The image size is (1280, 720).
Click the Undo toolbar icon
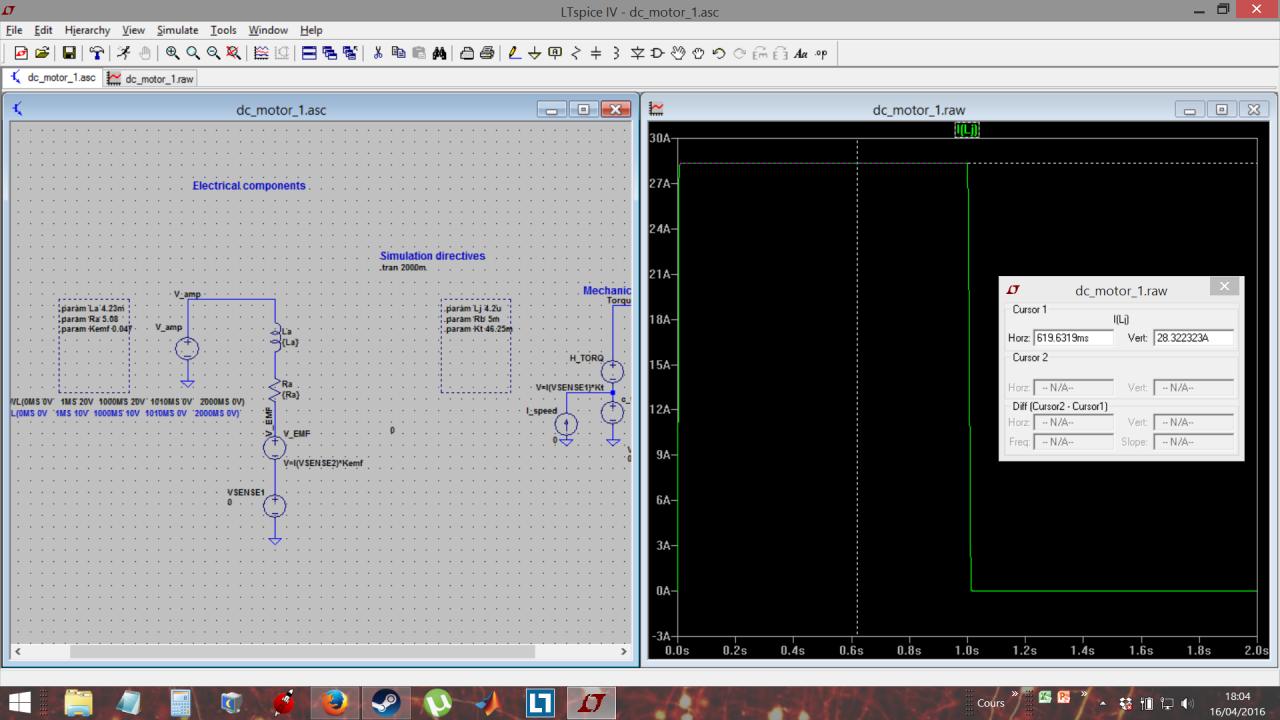(x=718, y=53)
